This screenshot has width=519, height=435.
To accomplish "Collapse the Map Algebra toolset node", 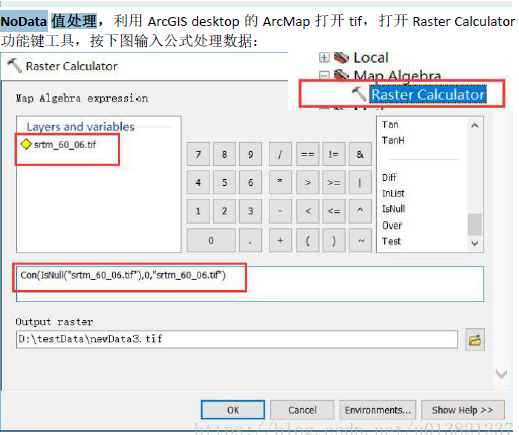I will 324,75.
